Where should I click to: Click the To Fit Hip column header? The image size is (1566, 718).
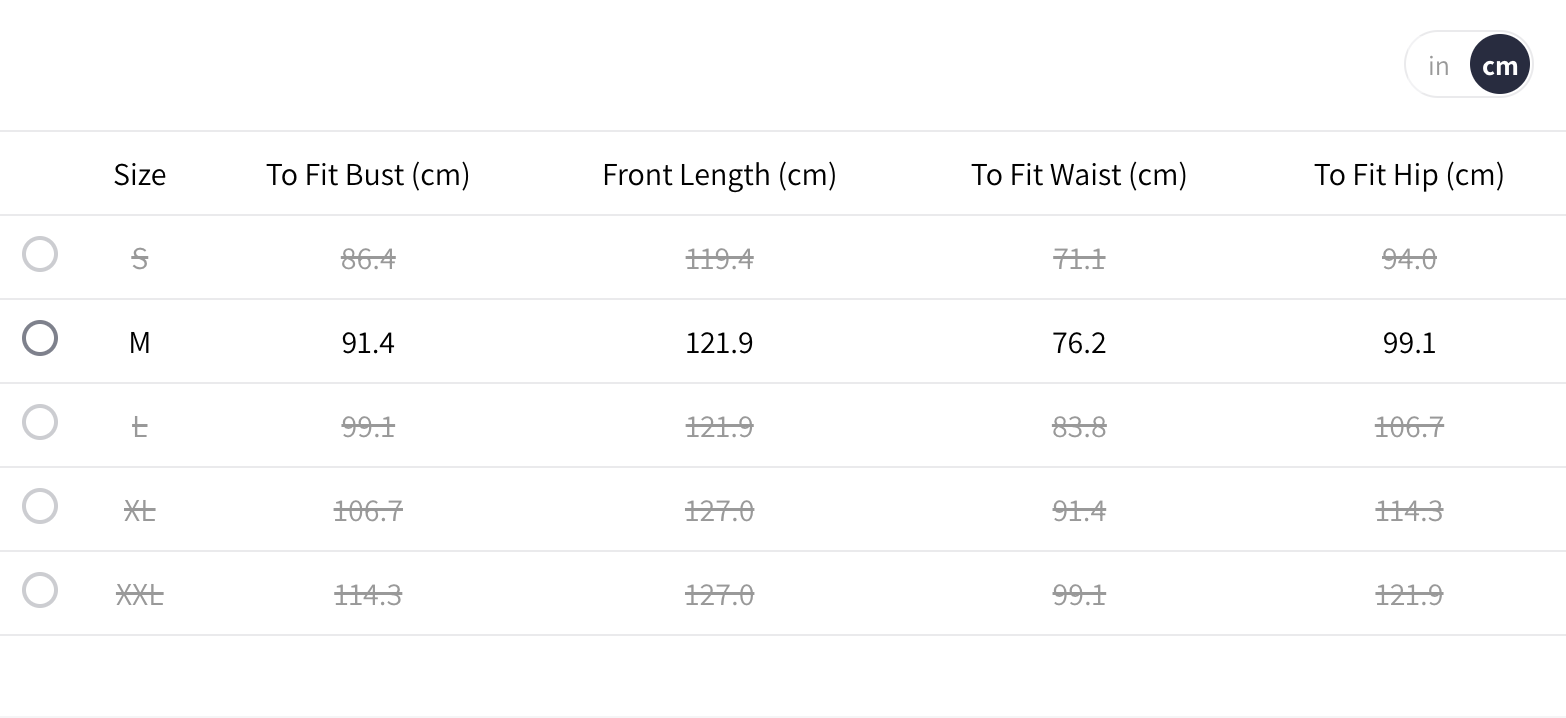tap(1409, 175)
